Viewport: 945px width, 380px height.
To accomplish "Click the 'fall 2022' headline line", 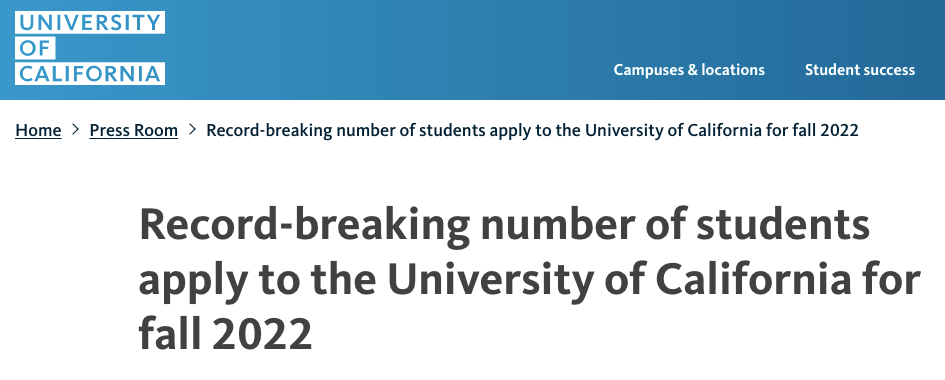I will click(x=225, y=334).
